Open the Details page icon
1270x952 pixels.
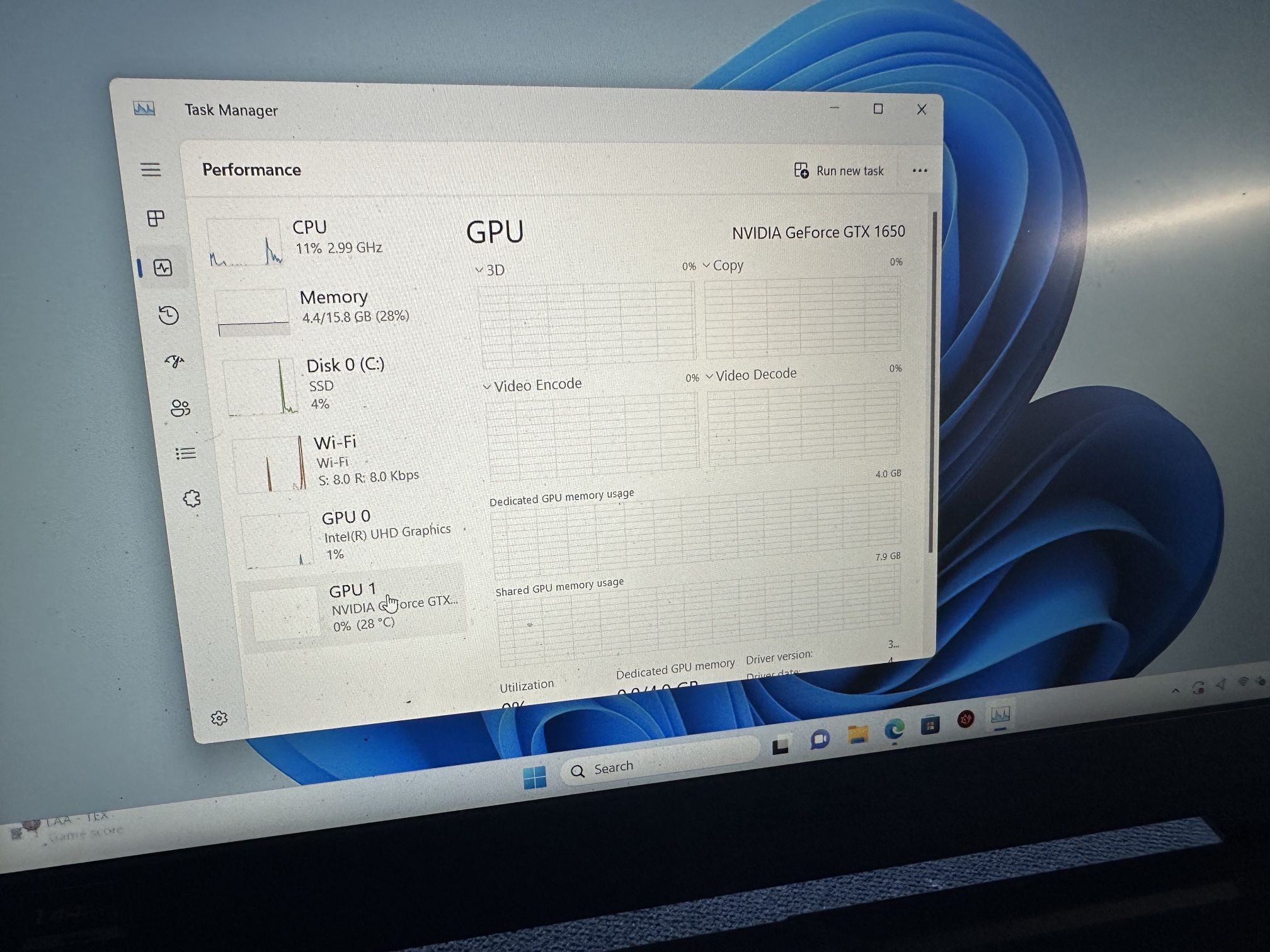pyautogui.click(x=185, y=453)
